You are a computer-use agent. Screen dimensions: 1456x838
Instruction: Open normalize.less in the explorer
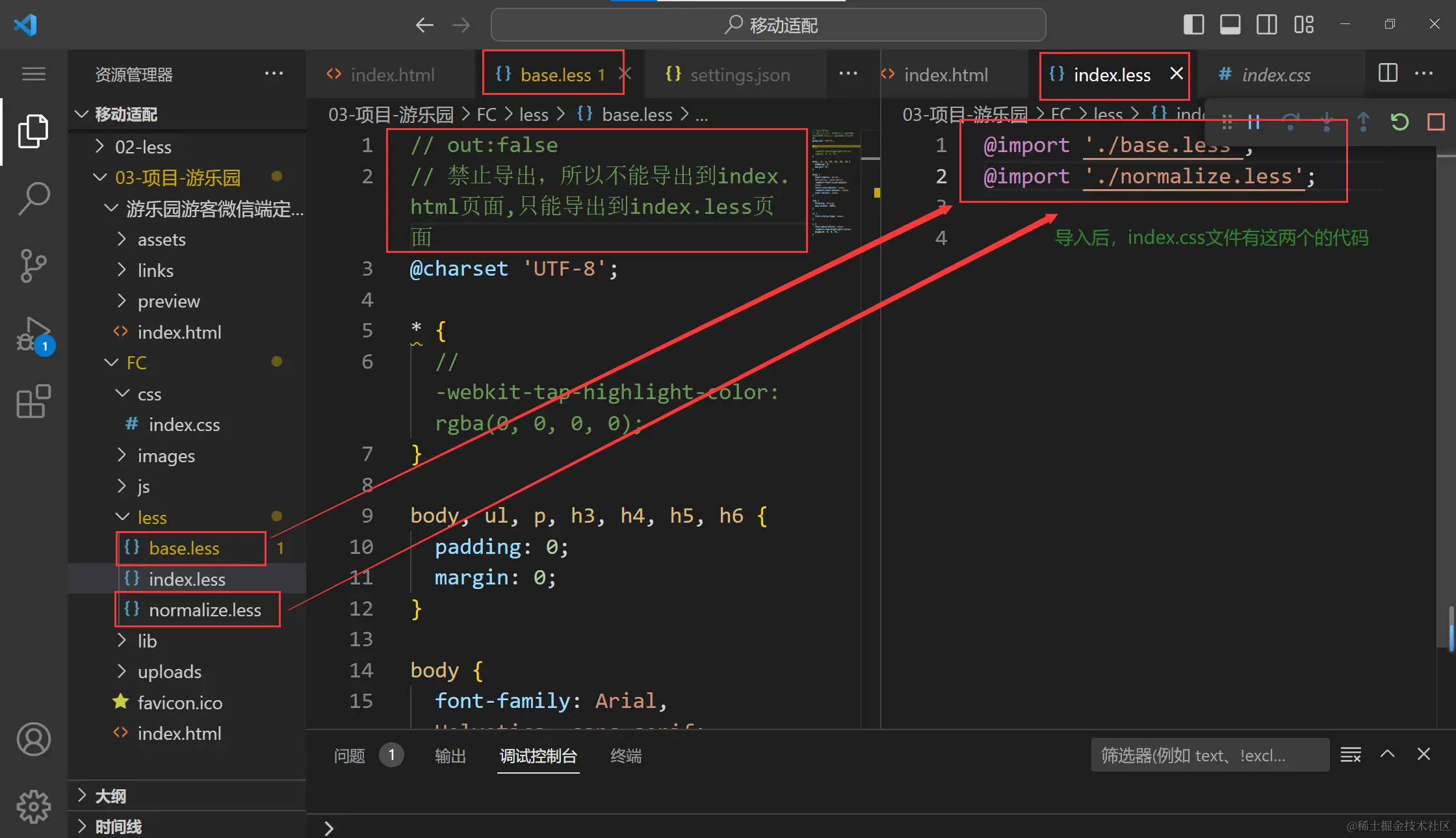click(x=205, y=610)
